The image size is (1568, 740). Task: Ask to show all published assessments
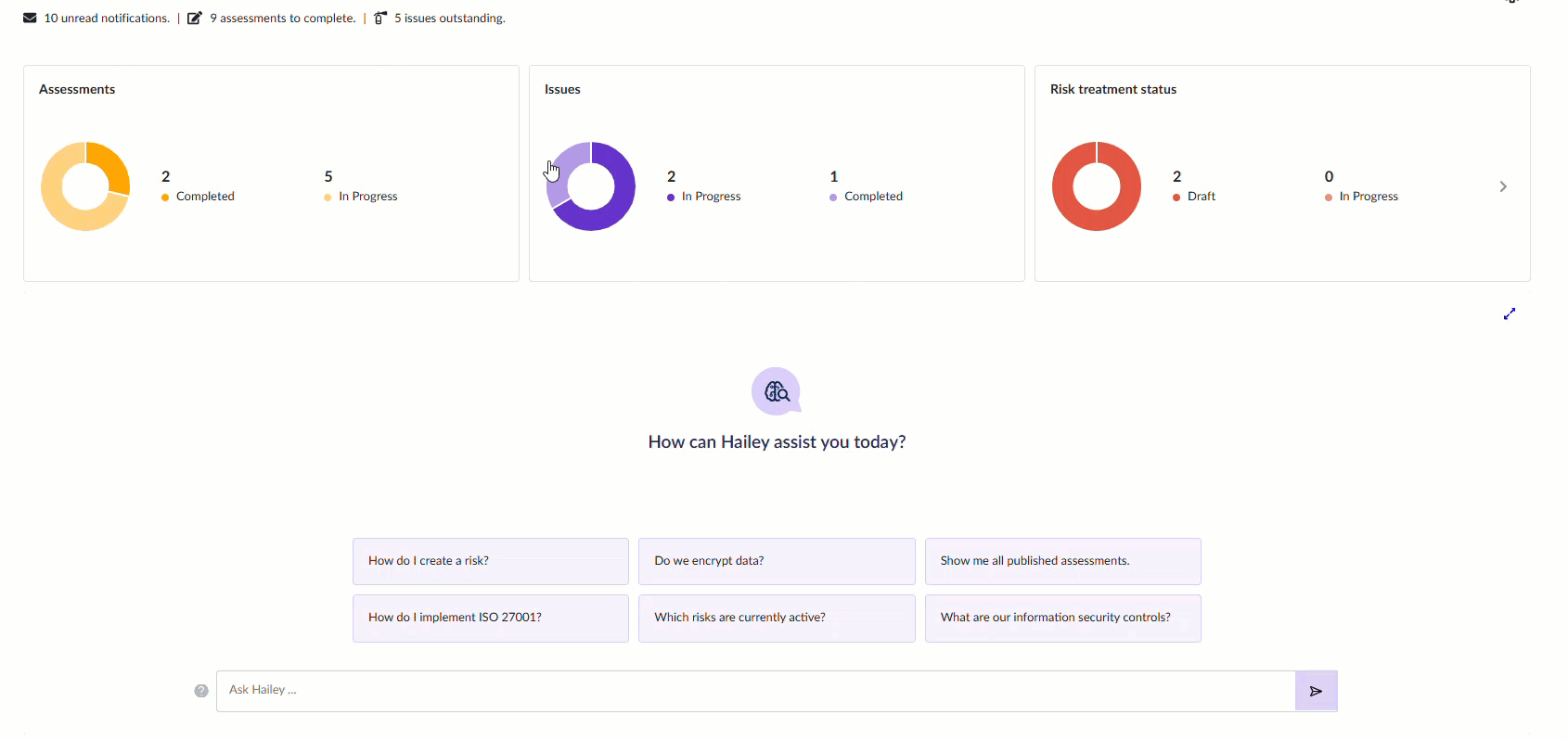point(1062,561)
